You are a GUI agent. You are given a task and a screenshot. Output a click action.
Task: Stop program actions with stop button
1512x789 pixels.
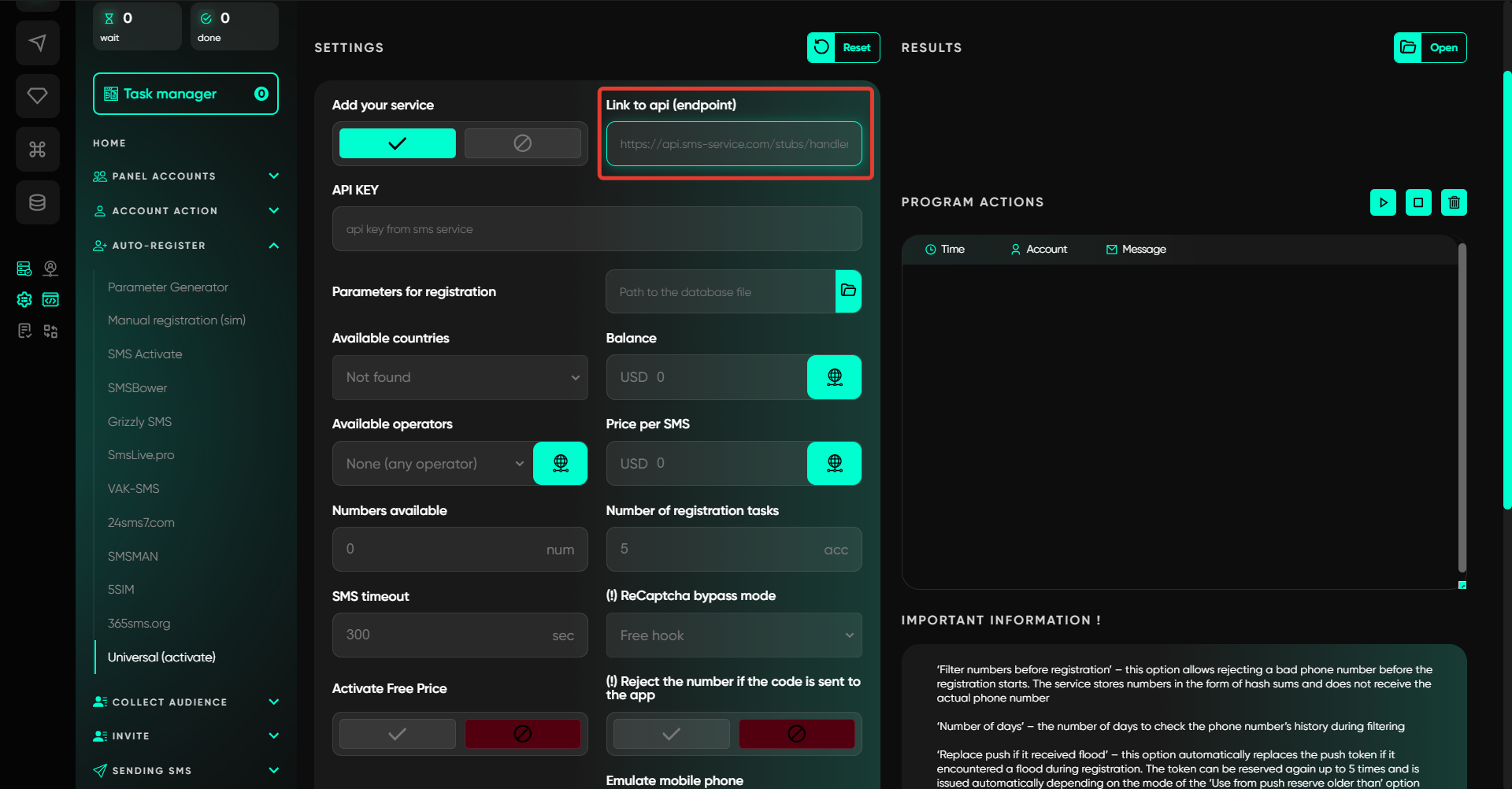(x=1418, y=202)
